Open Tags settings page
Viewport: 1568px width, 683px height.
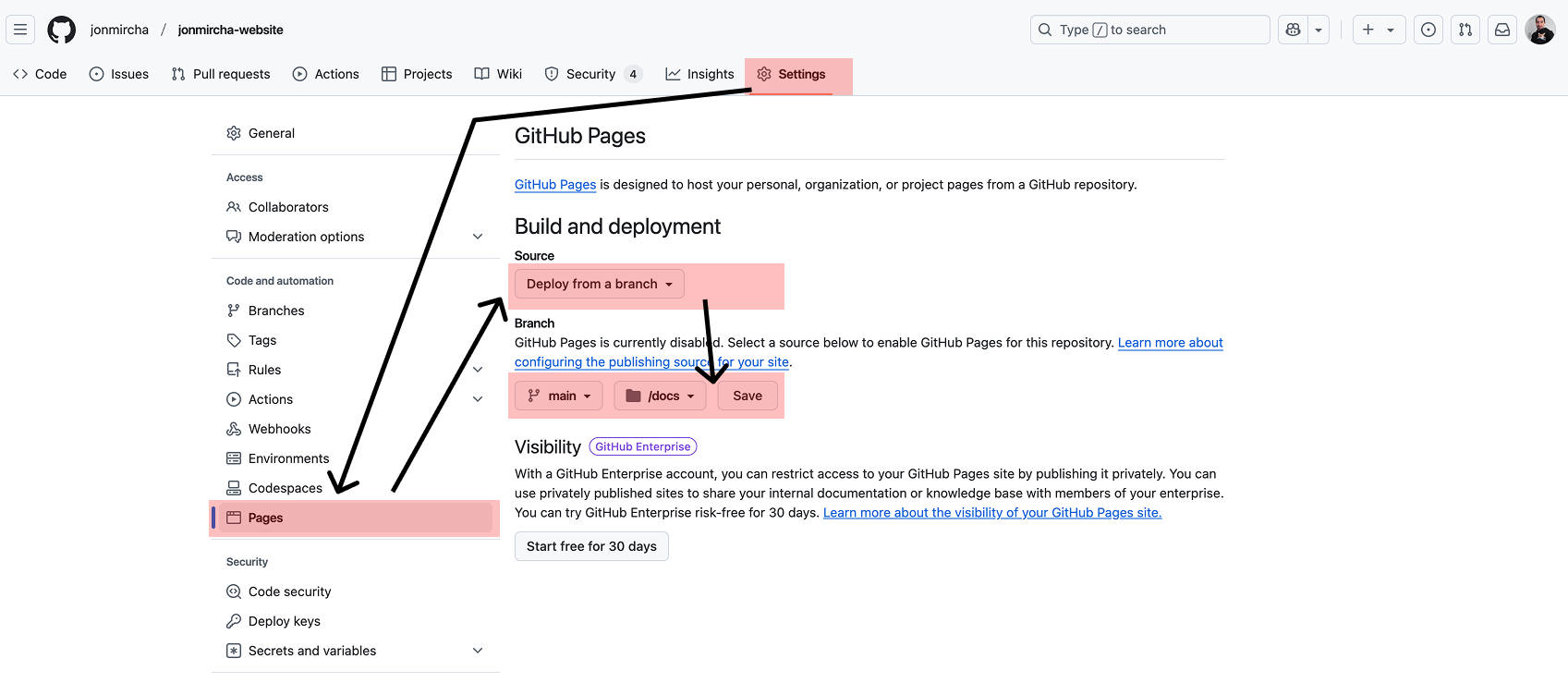pos(355,340)
